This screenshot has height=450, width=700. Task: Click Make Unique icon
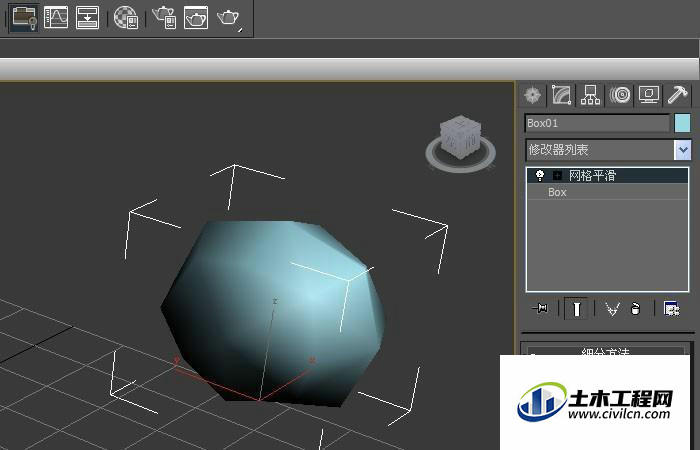pos(612,308)
